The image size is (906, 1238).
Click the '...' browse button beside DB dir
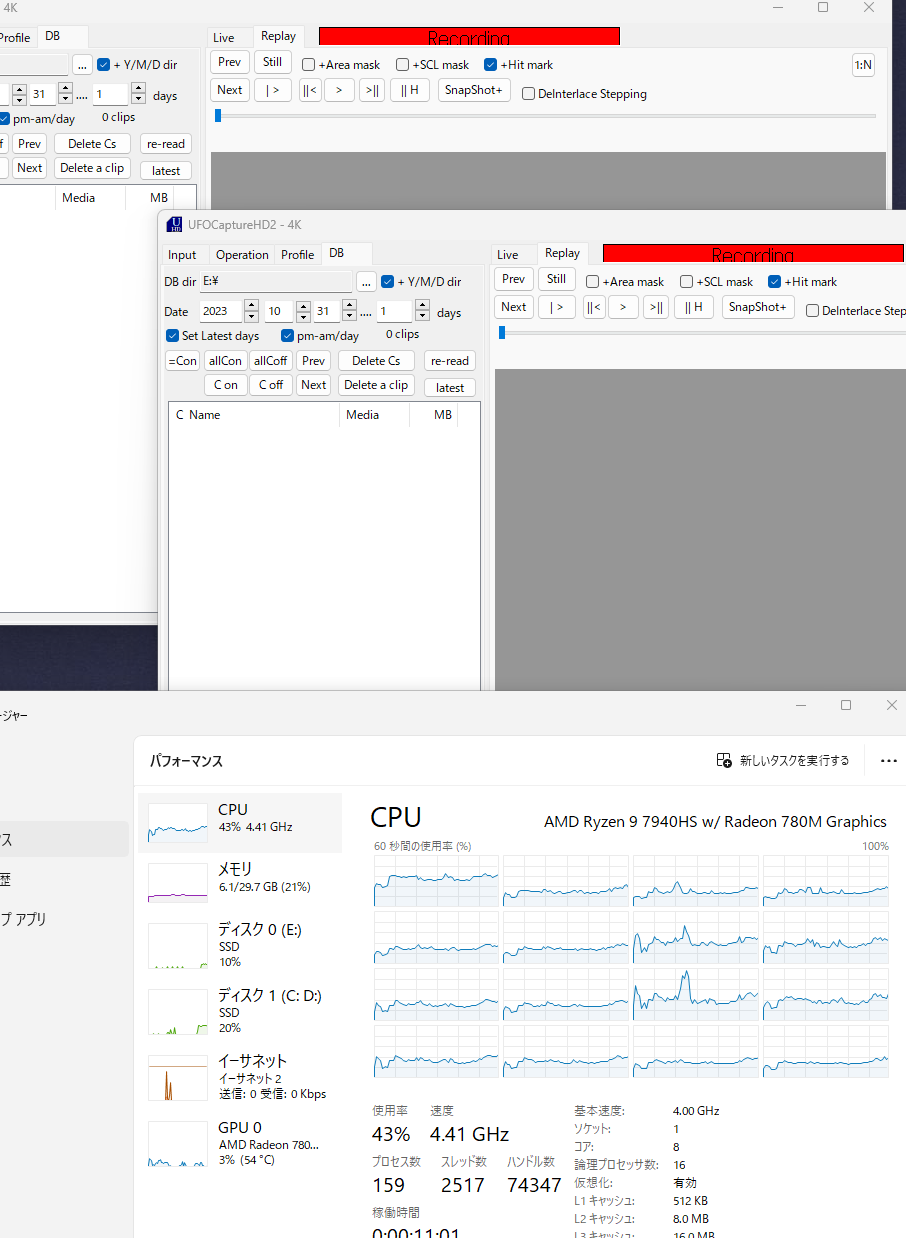[x=366, y=282]
